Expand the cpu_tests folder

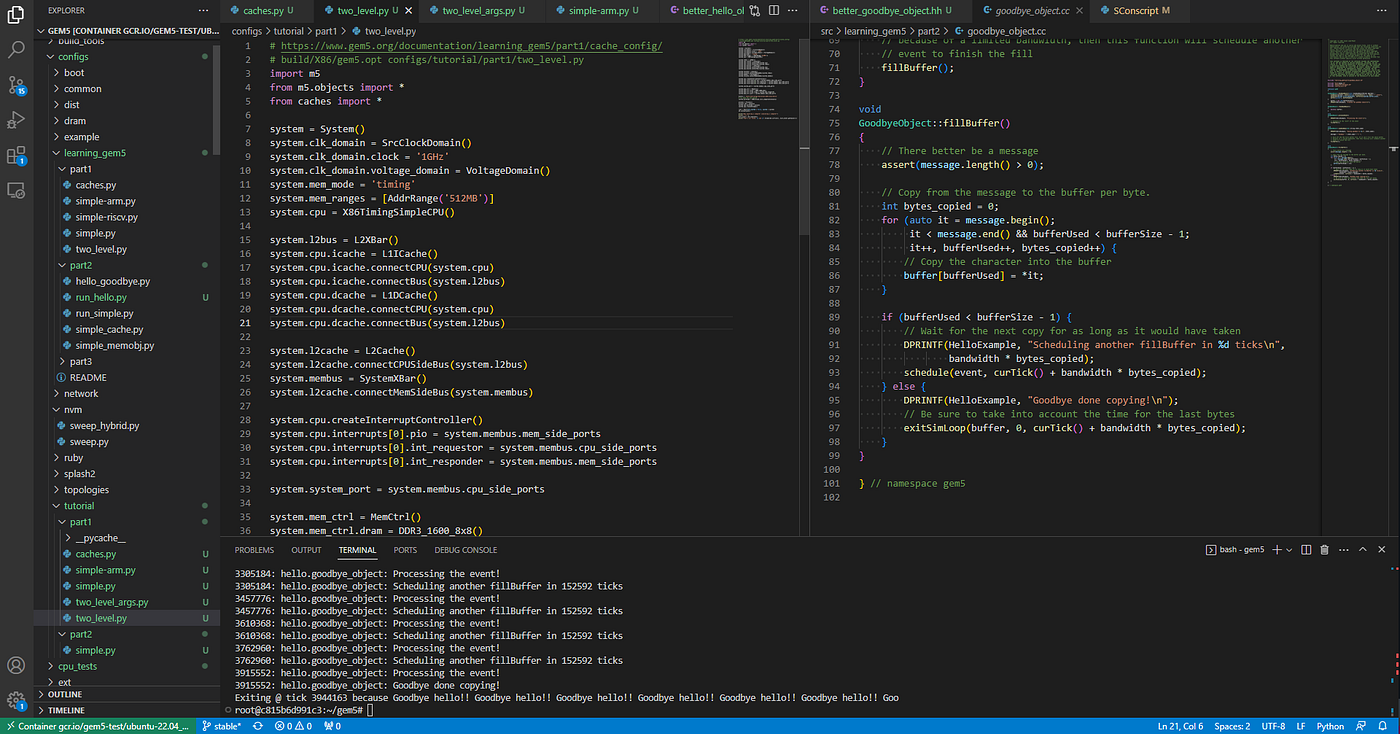point(77,666)
